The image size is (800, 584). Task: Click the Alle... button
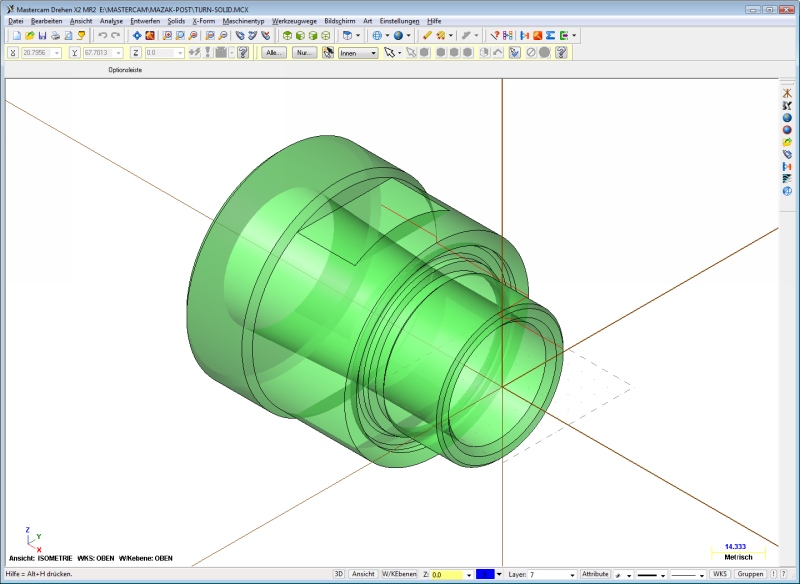274,53
